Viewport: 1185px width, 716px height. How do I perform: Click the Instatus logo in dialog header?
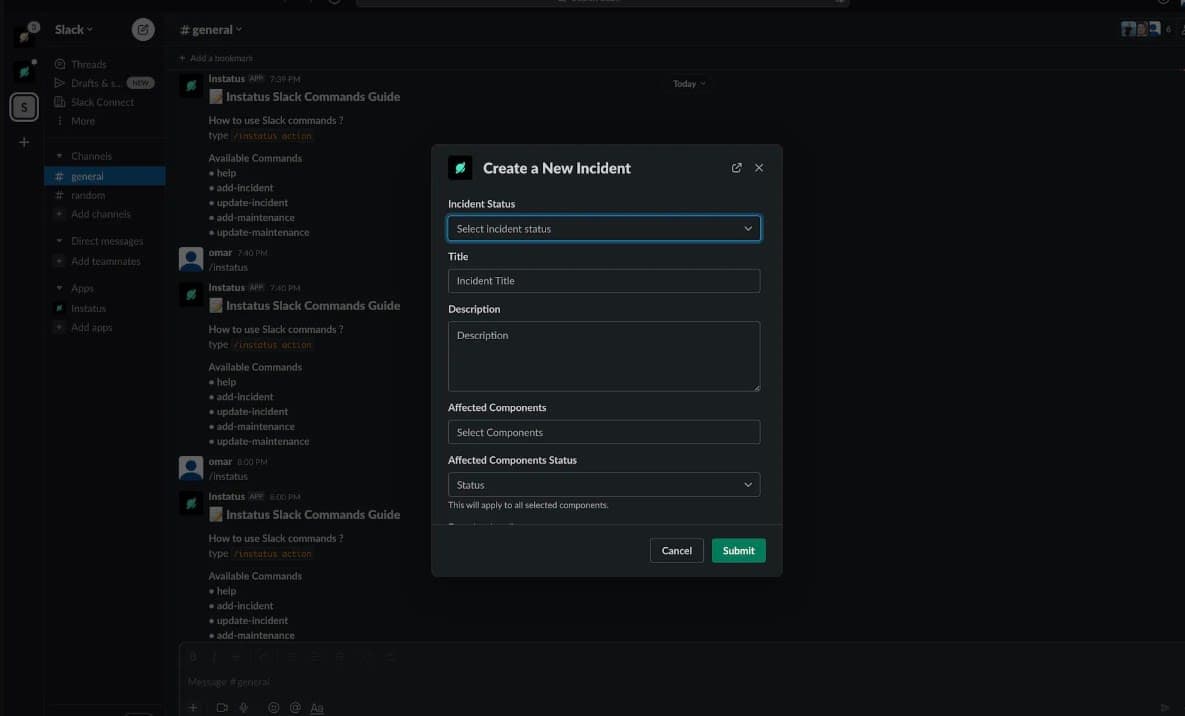pyautogui.click(x=460, y=168)
